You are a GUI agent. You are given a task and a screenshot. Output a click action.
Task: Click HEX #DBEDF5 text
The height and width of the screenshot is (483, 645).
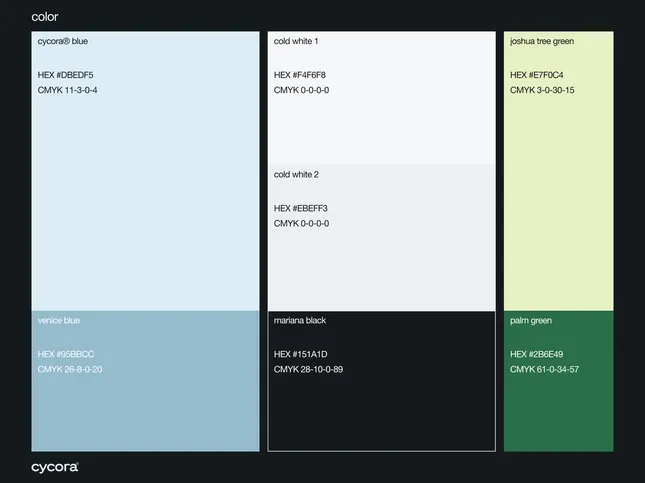click(x=65, y=75)
